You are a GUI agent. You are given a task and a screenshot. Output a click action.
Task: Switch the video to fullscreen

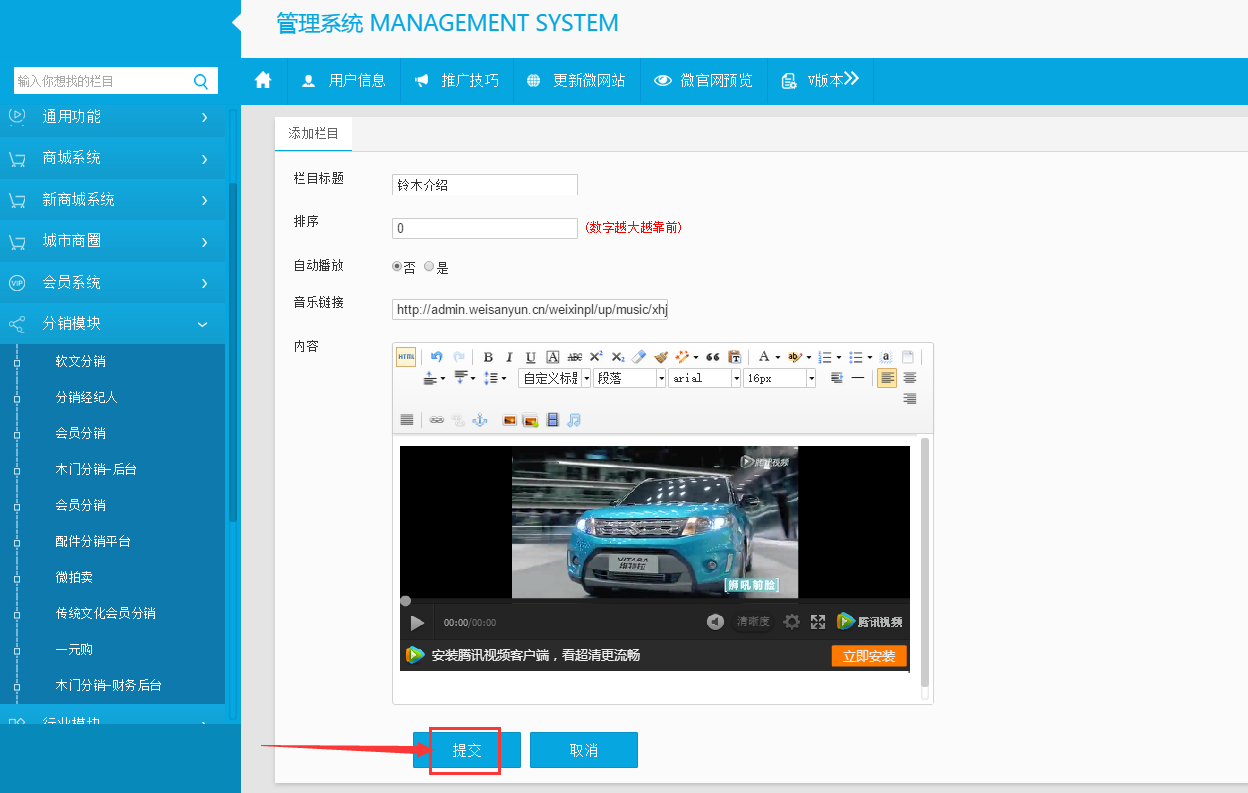[818, 622]
